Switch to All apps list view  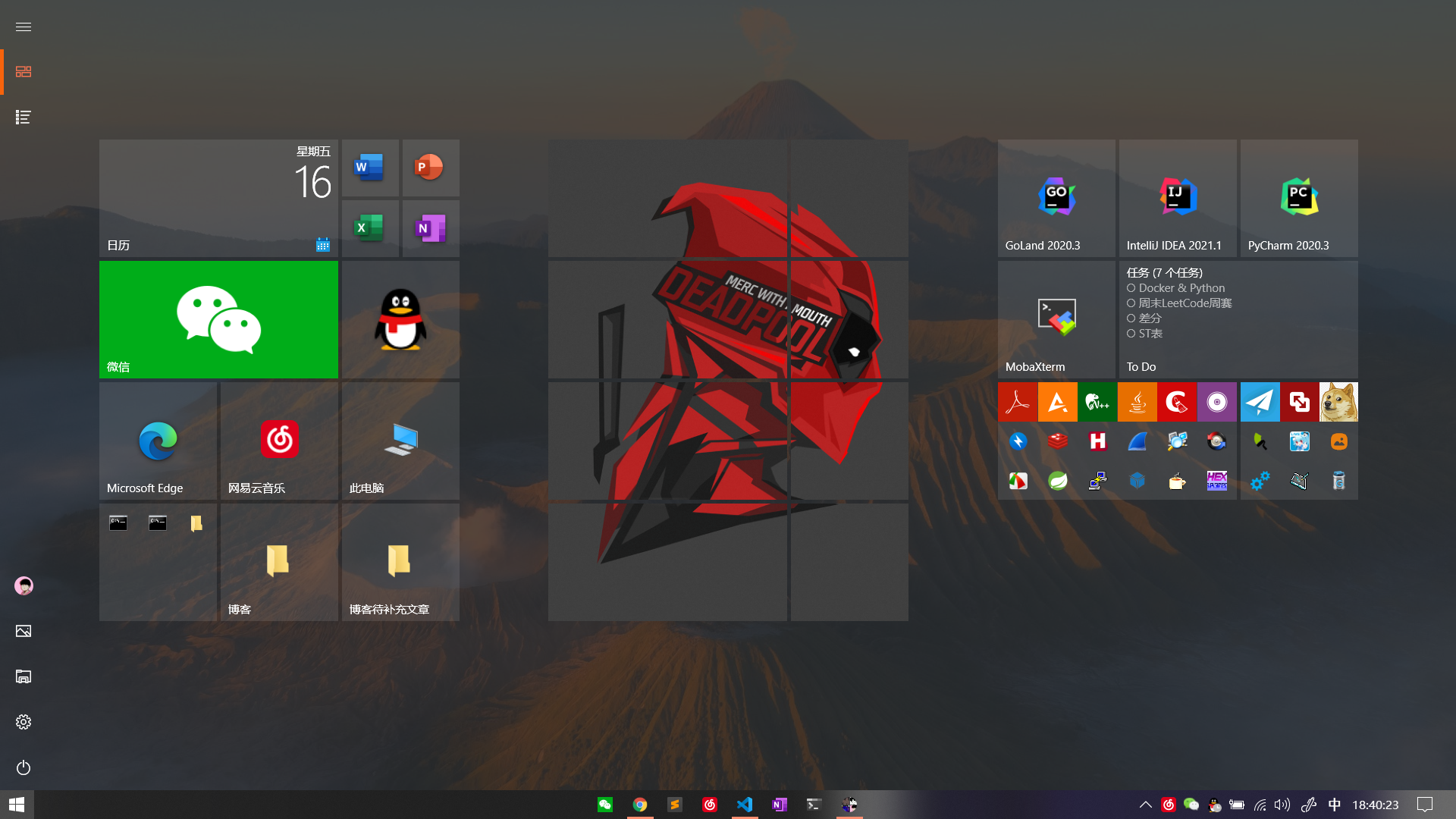point(24,118)
